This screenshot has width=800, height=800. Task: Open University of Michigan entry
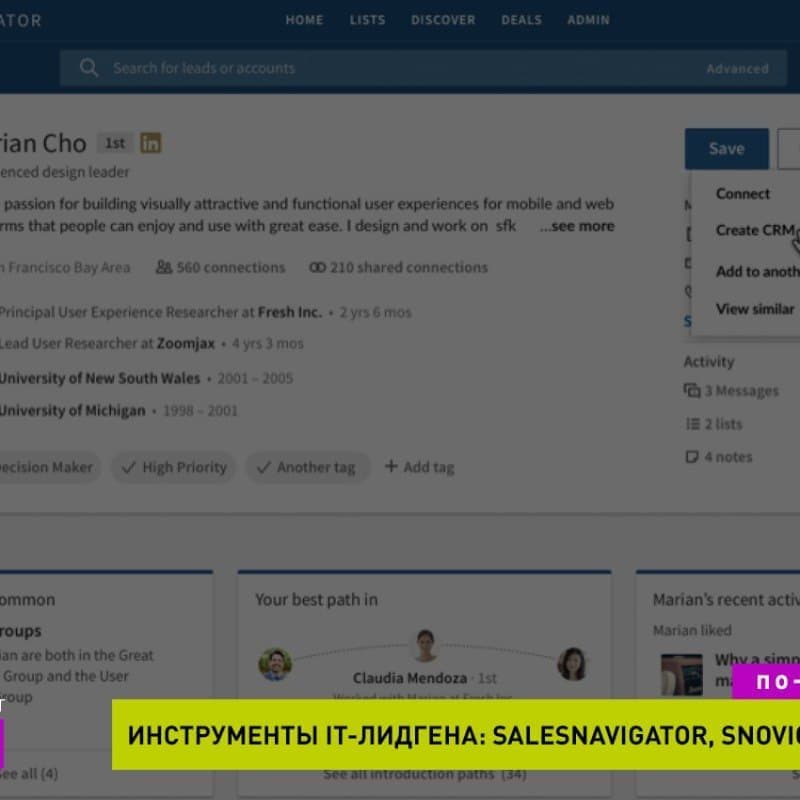pos(72,411)
